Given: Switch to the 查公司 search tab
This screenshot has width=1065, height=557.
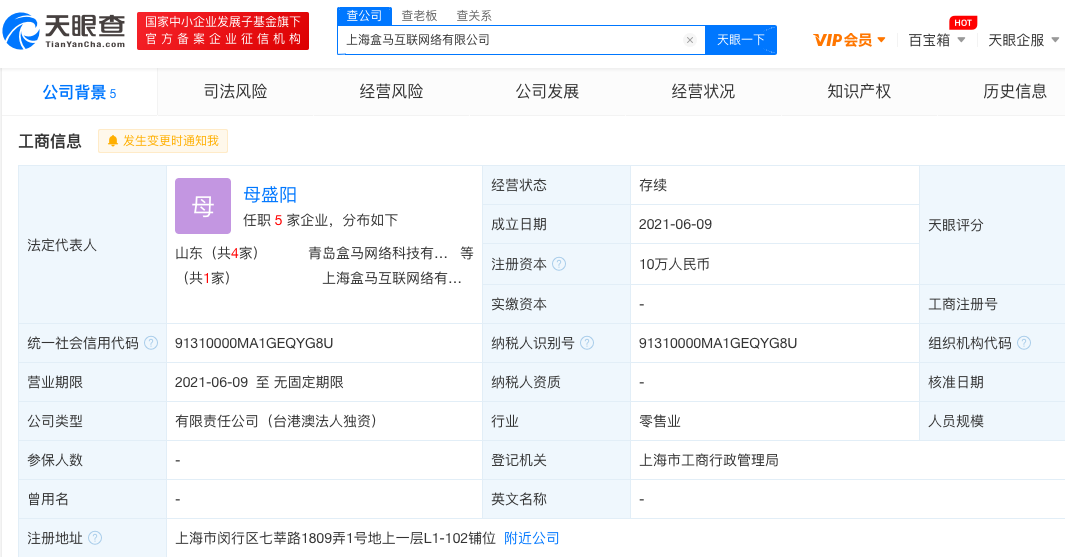Looking at the screenshot, I should pyautogui.click(x=365, y=16).
